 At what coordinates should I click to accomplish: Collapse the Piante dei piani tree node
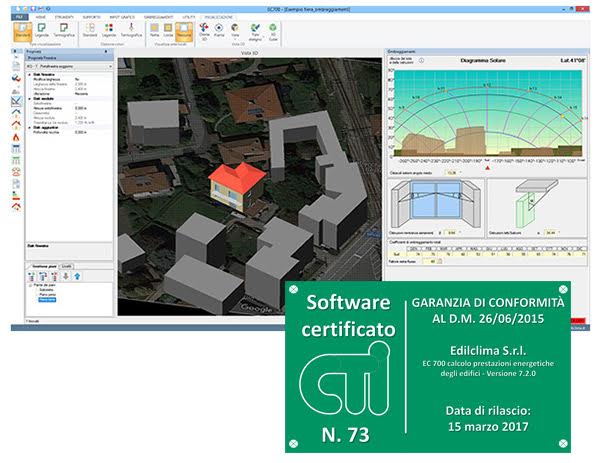tap(30, 285)
